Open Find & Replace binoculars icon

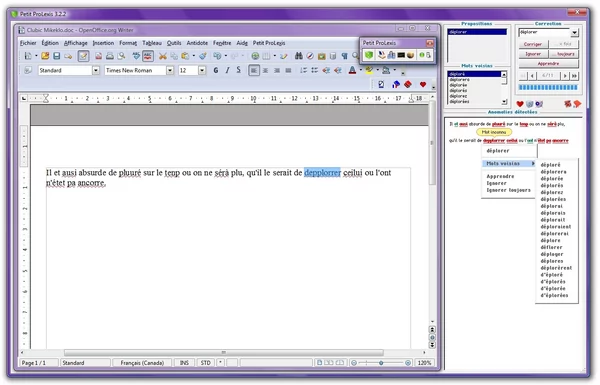point(299,56)
